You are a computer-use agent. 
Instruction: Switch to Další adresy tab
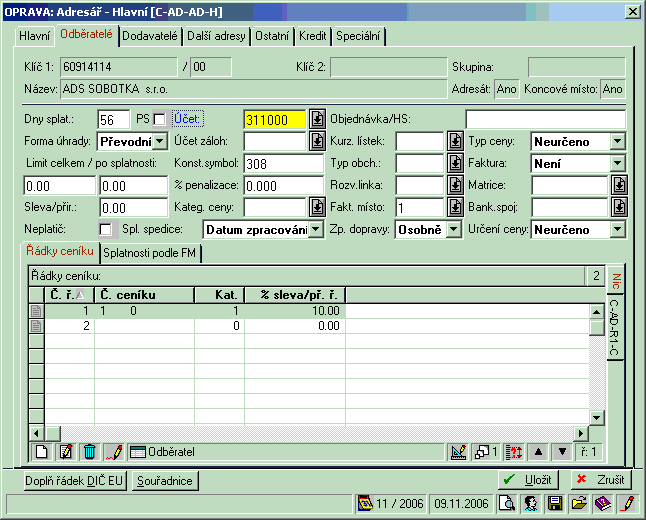(216, 36)
